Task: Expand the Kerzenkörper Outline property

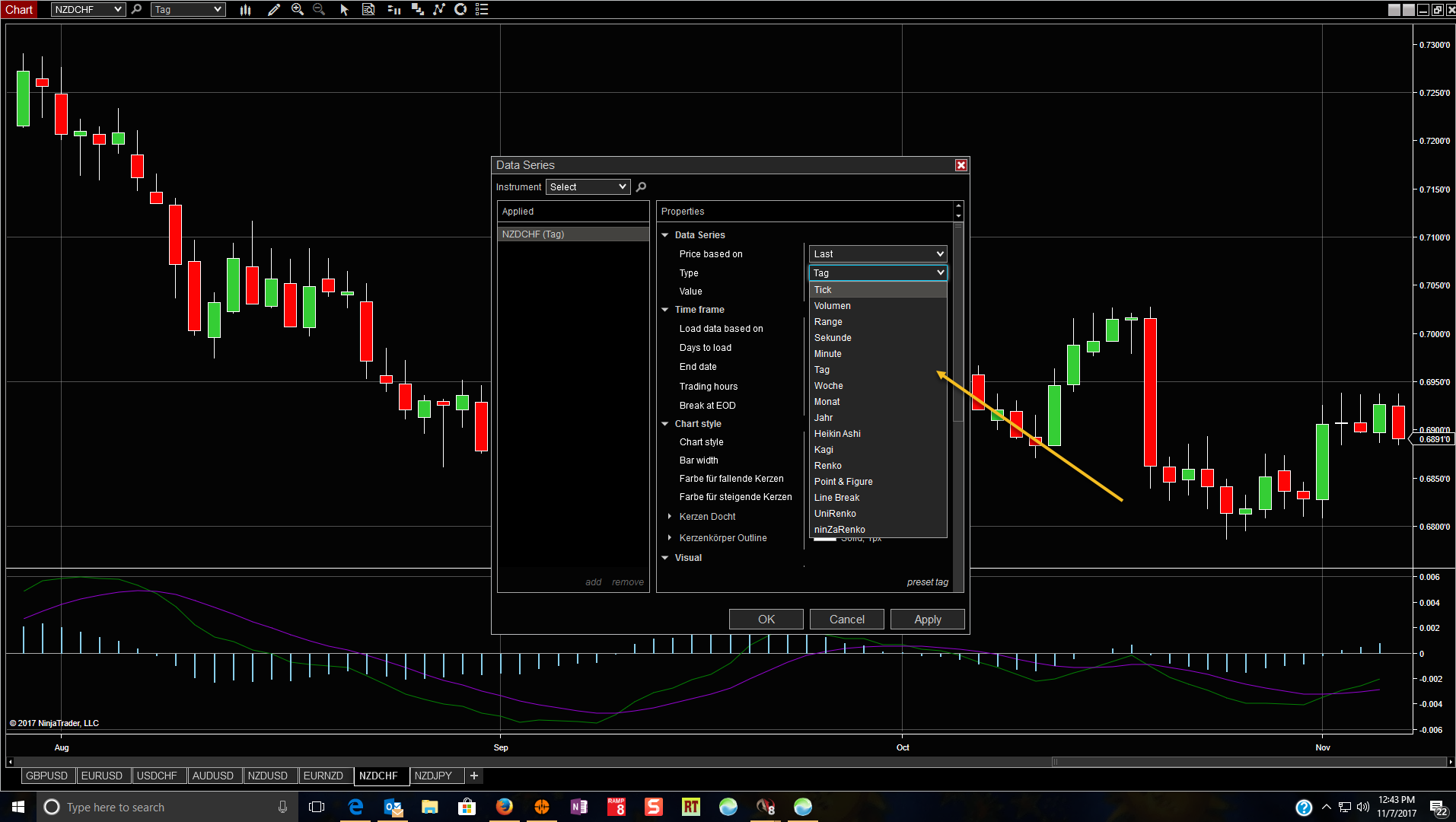Action: (x=670, y=537)
